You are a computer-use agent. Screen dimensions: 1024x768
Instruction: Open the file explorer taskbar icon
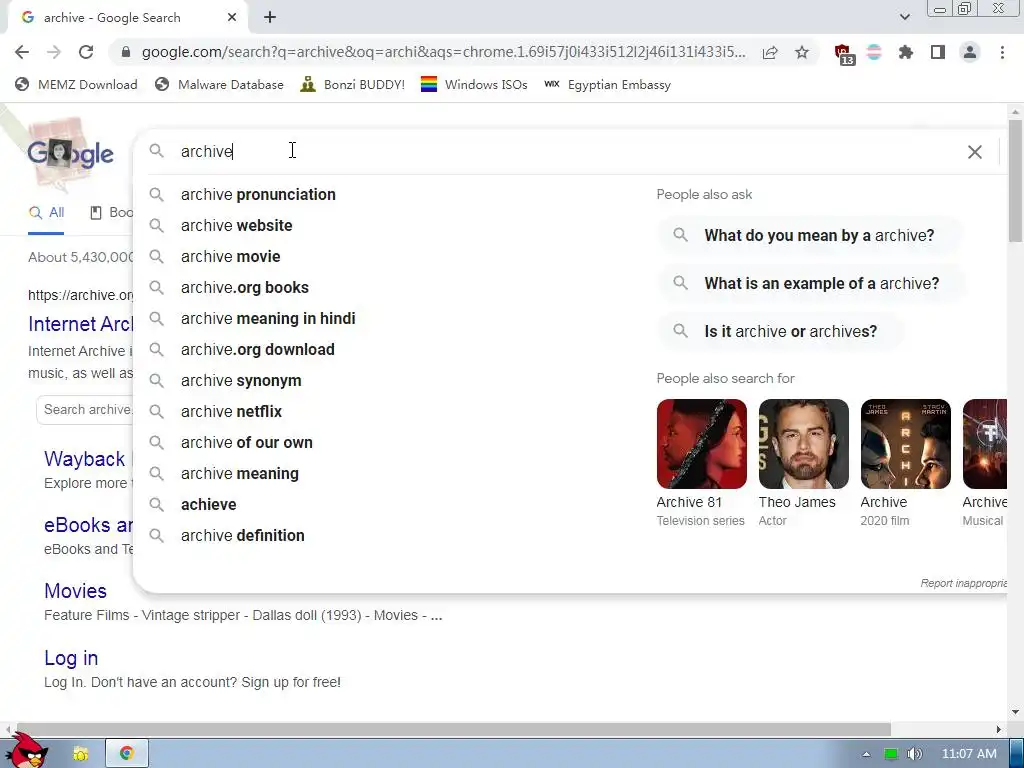tap(81, 753)
